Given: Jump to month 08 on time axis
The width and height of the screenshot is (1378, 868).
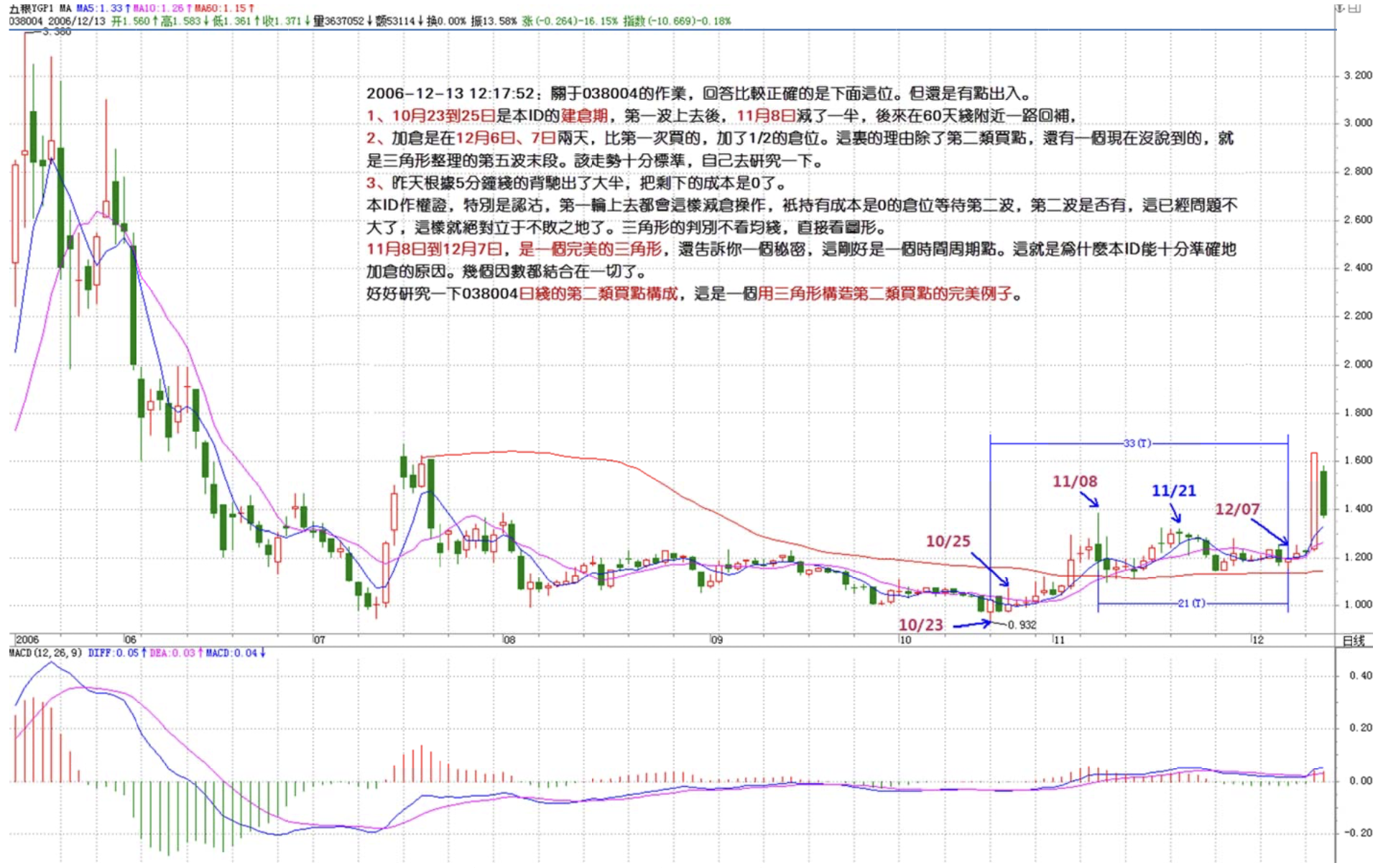Looking at the screenshot, I should pyautogui.click(x=509, y=640).
